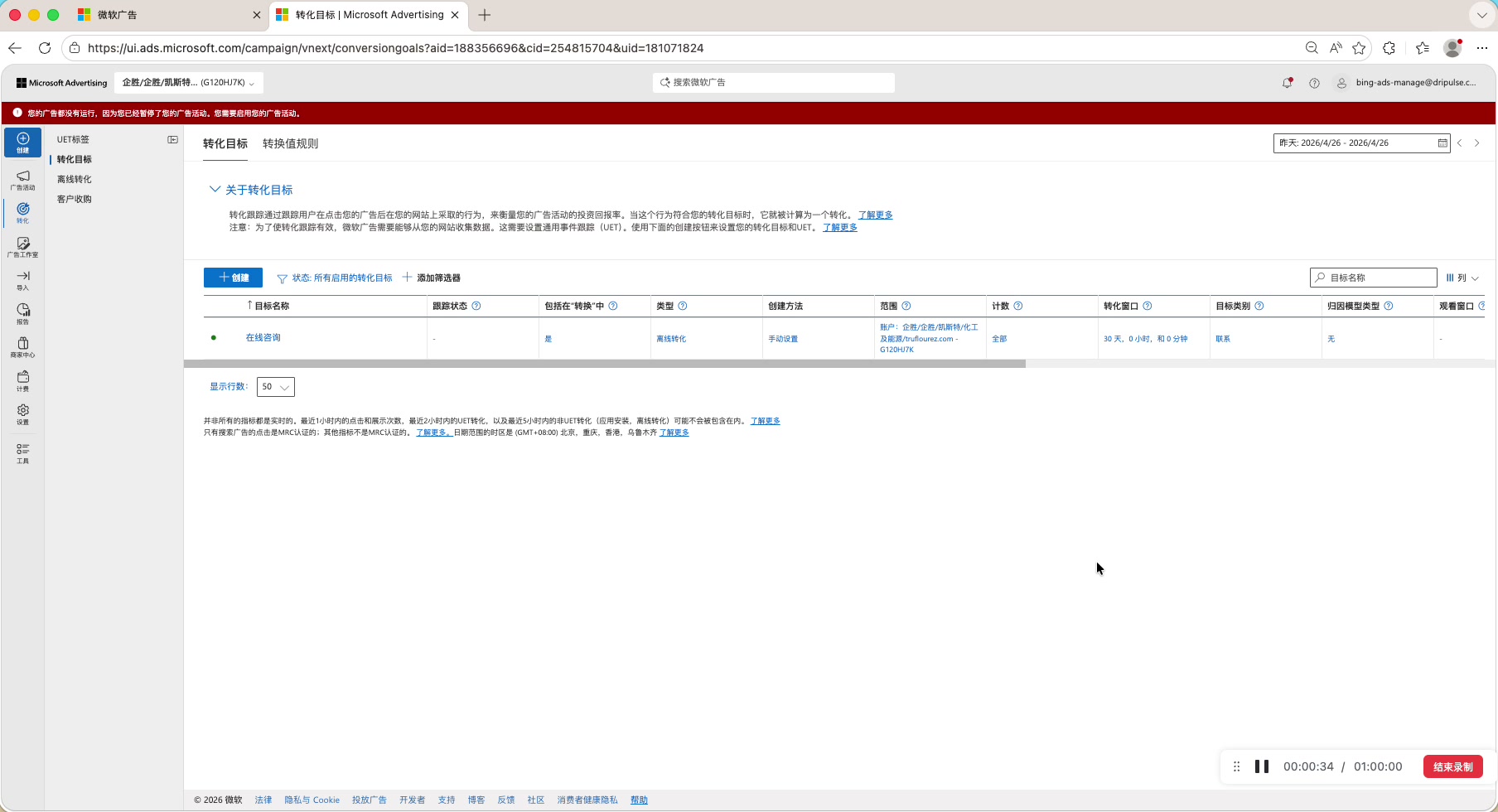
Task: Click the 离线转化 cell in 类型 column
Action: pos(671,339)
